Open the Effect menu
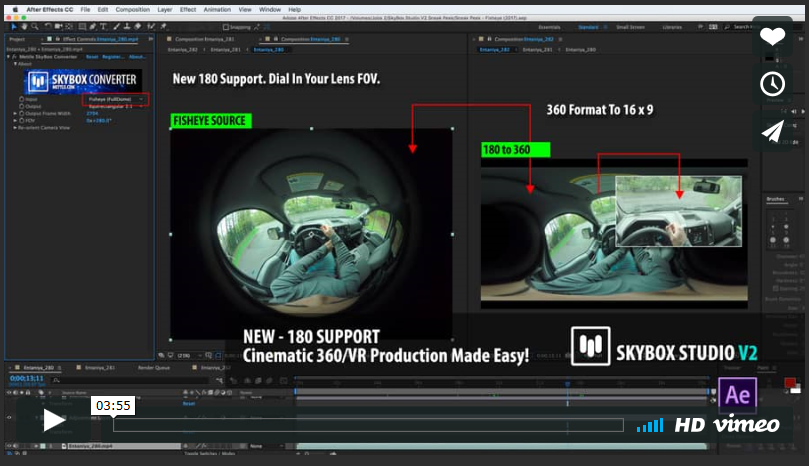The width and height of the screenshot is (809, 466). click(188, 9)
